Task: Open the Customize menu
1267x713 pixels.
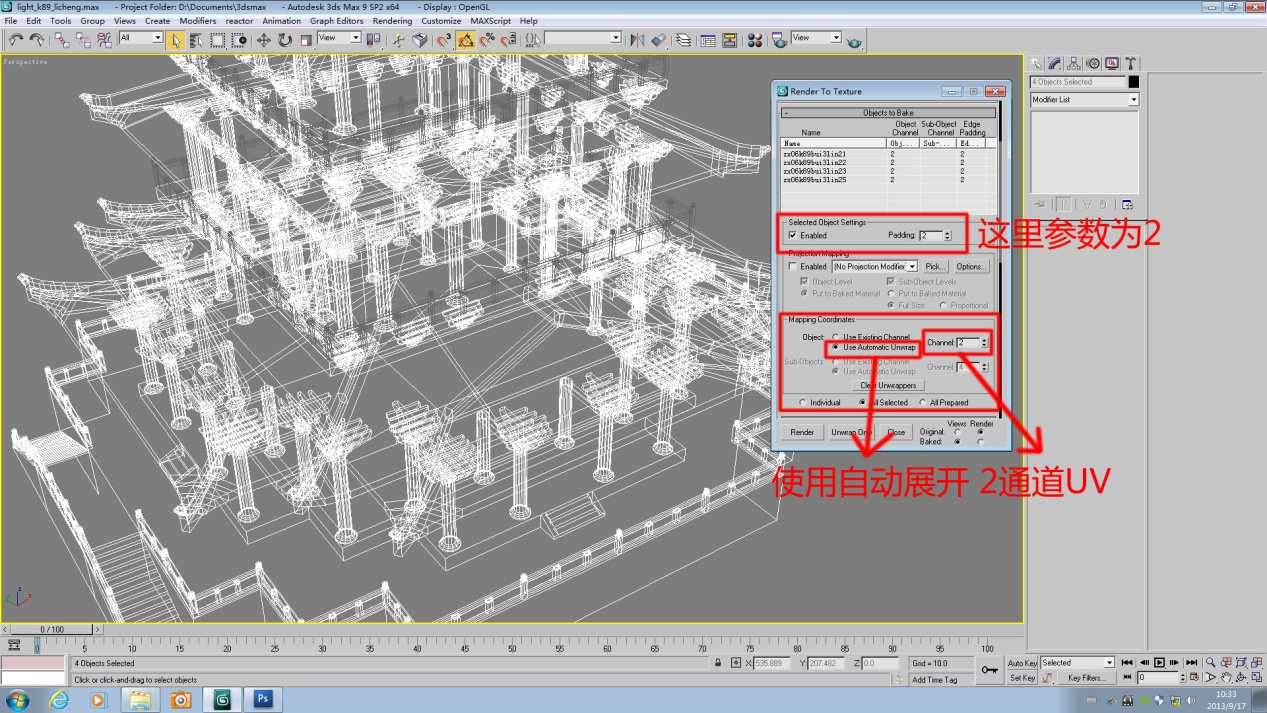Action: (x=441, y=20)
